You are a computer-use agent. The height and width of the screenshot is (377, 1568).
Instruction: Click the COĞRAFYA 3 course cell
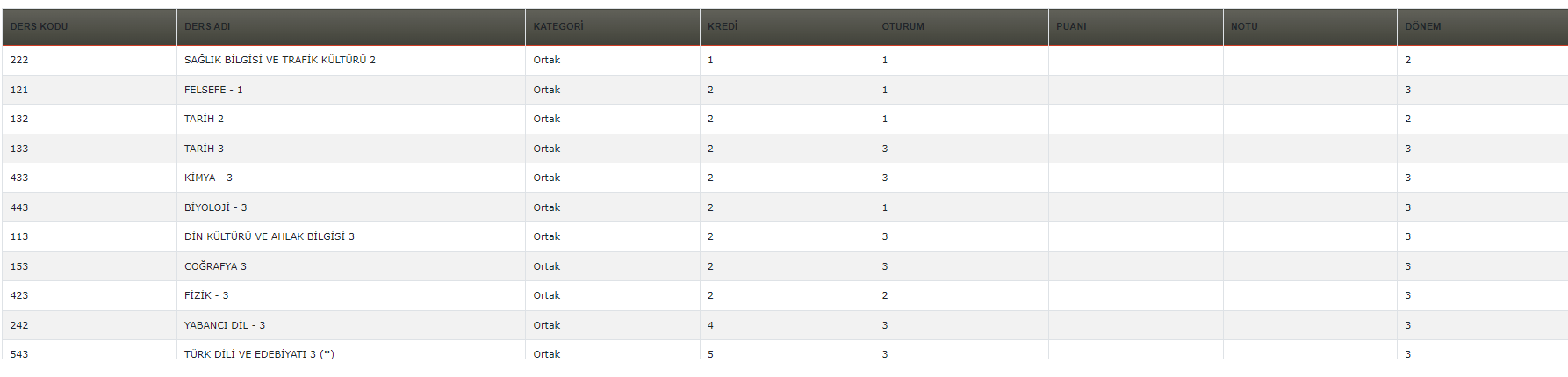[215, 266]
